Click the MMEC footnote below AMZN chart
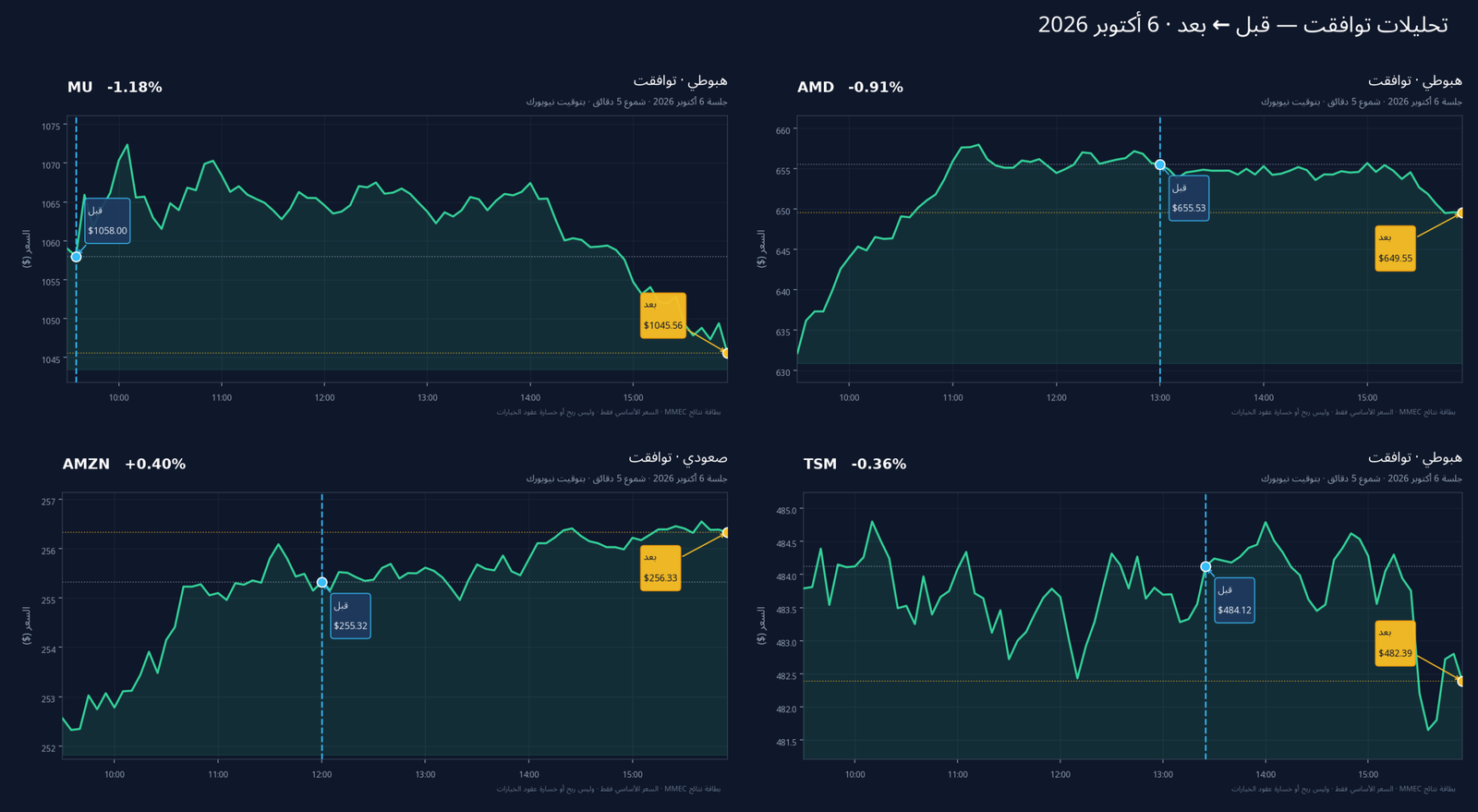Screen dimensions: 1478x812 [608, 789]
